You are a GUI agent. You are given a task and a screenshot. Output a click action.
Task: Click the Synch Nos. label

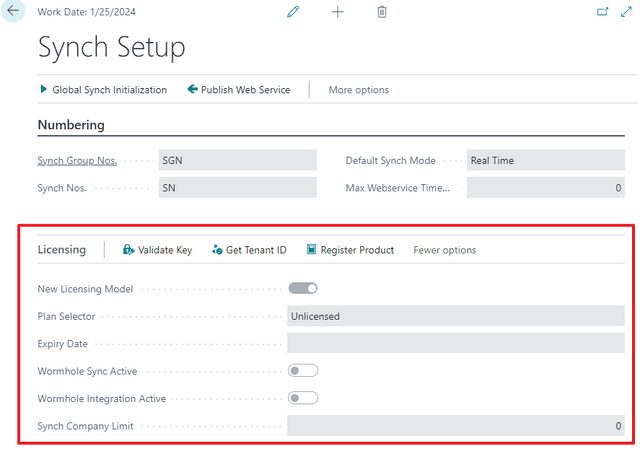(x=62, y=188)
